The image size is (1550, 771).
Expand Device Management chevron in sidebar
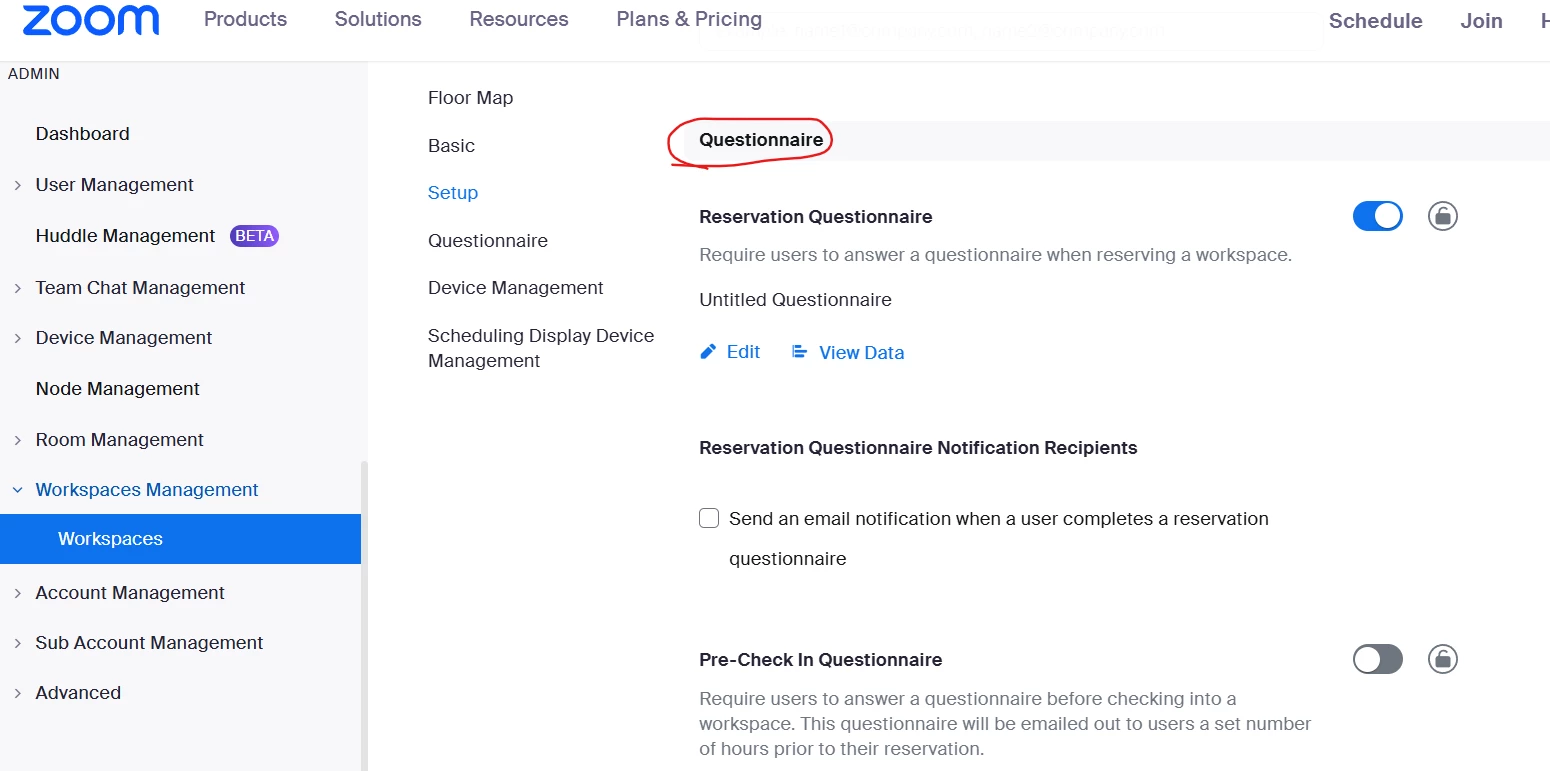17,338
